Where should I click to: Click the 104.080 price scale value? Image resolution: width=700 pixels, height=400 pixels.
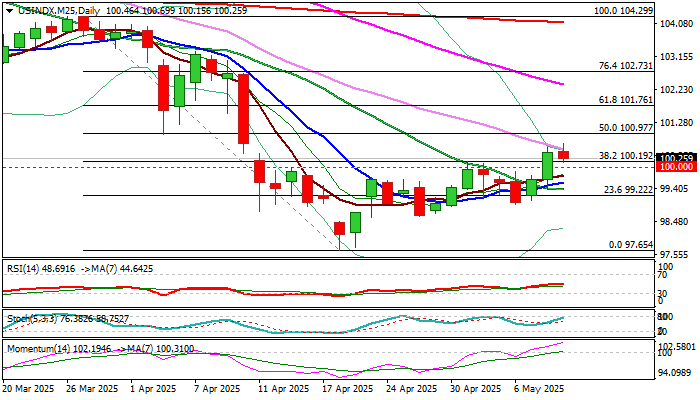point(676,24)
